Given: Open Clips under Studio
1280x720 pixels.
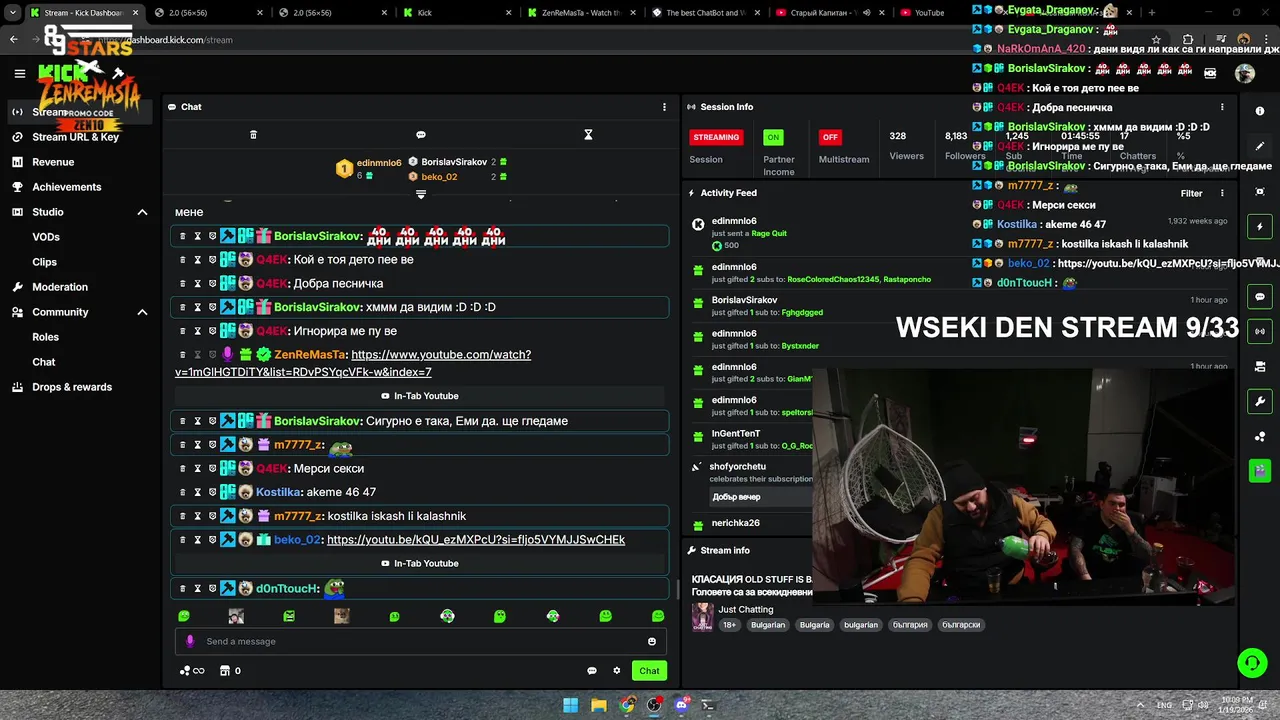Looking at the screenshot, I should coord(44,262).
